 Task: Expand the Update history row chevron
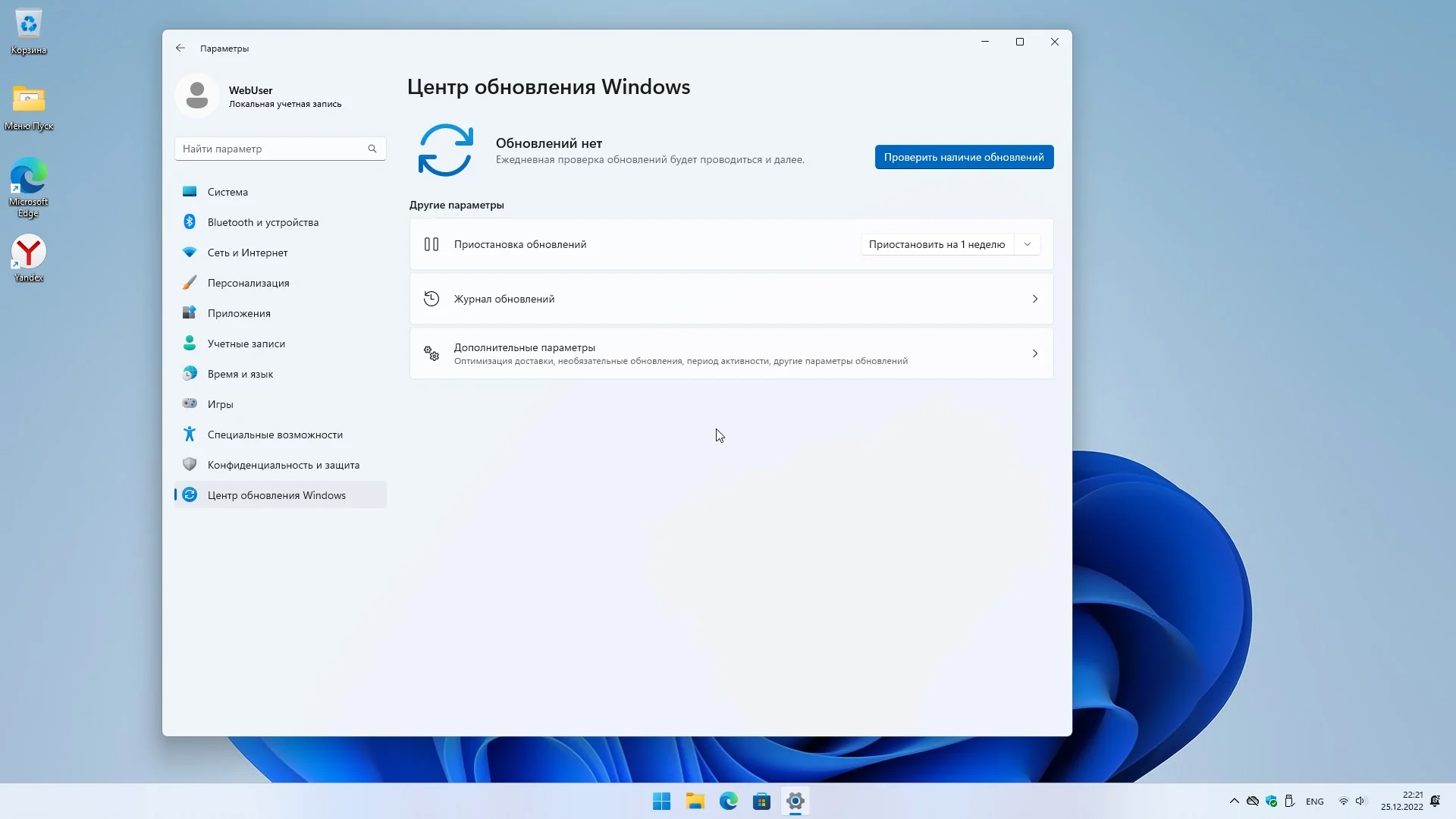tap(1034, 299)
